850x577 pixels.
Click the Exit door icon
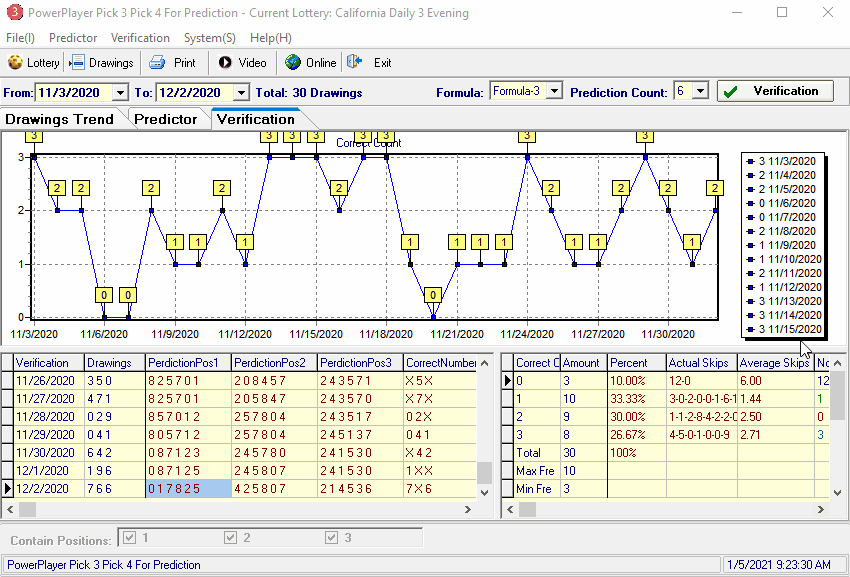(355, 62)
